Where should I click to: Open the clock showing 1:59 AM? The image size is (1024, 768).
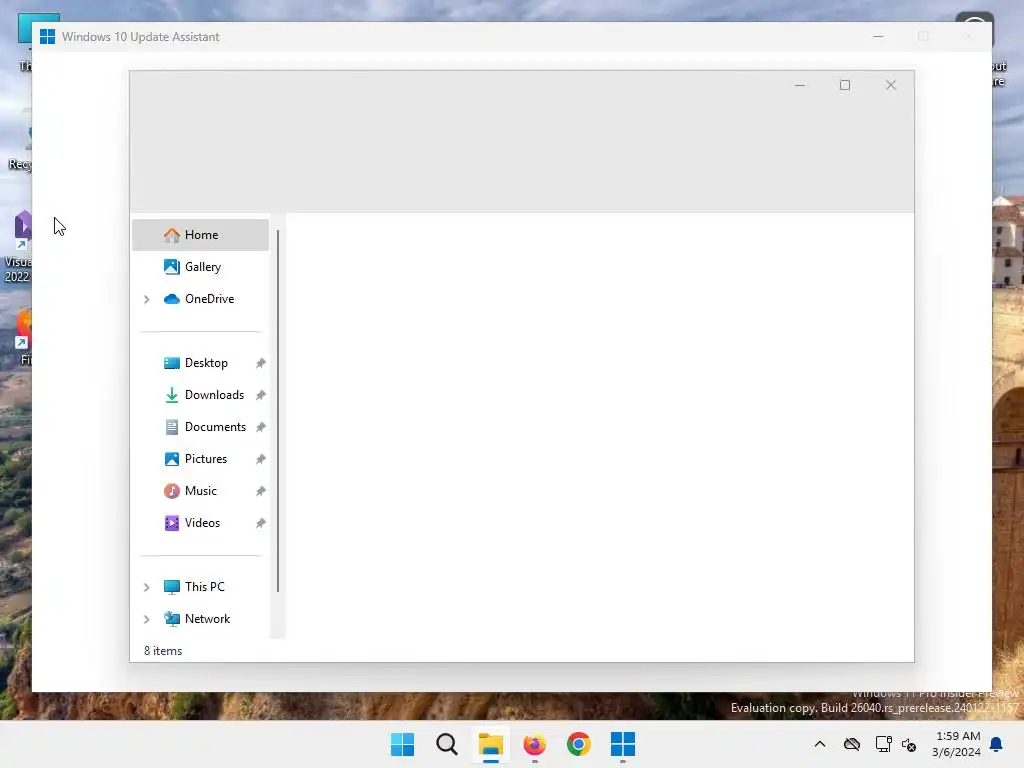tap(957, 744)
